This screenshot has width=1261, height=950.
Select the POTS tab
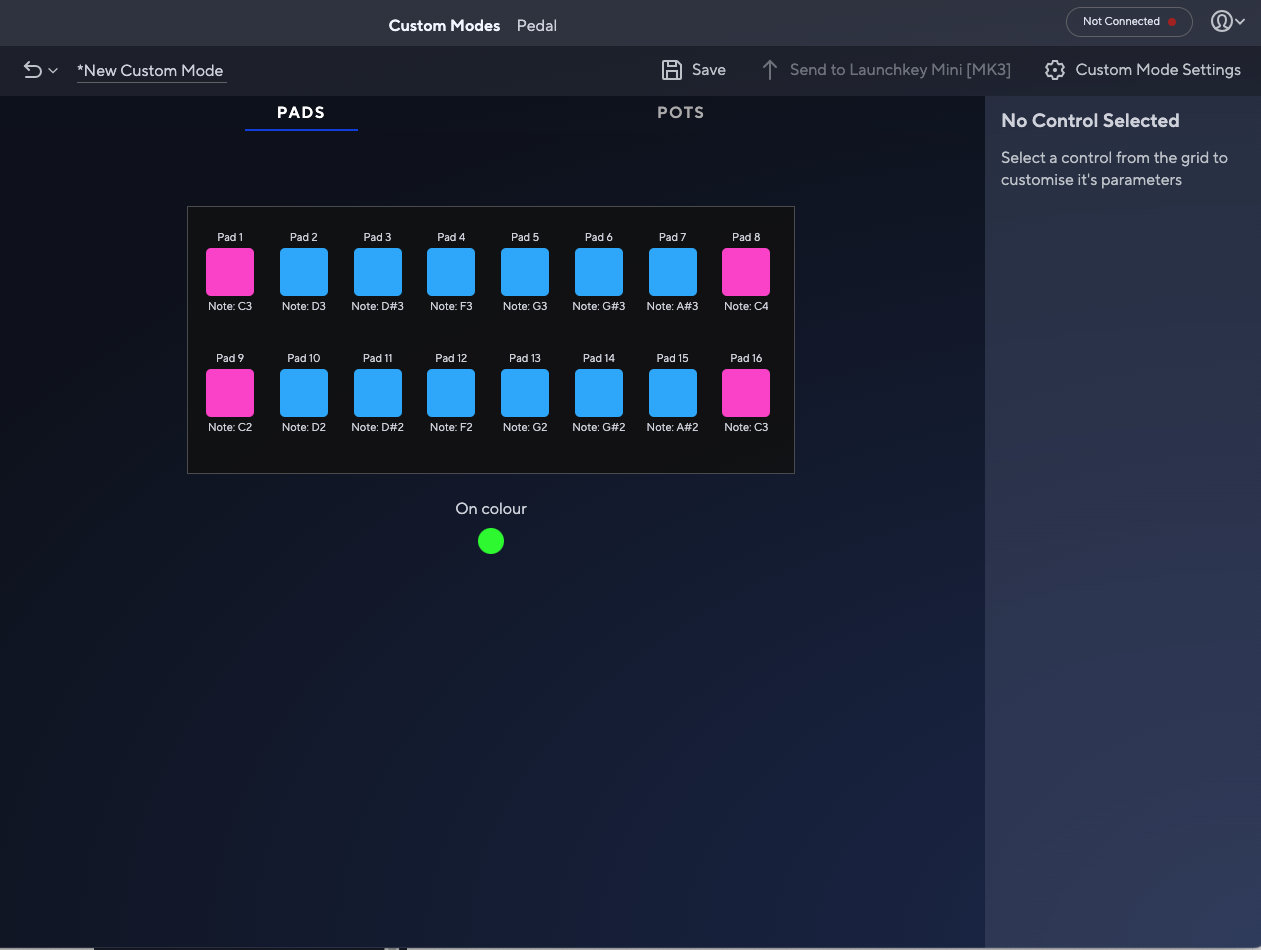coord(681,113)
